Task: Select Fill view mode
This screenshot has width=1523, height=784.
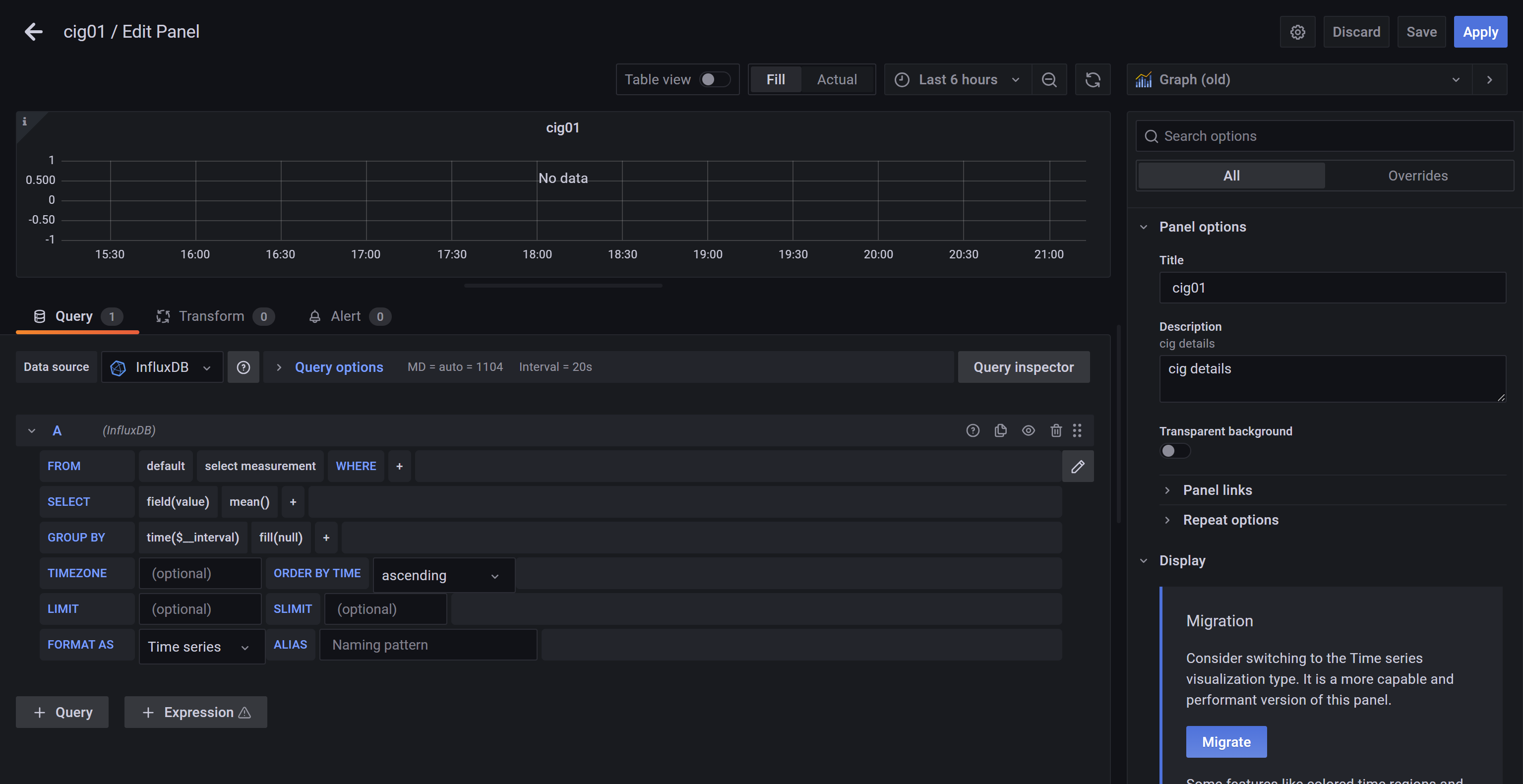Action: (x=775, y=80)
